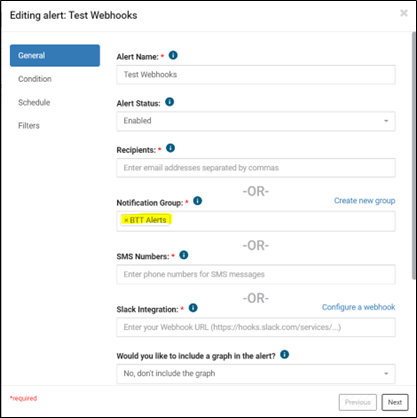Remove BTT Alerts tag with the x
Image resolution: width=417 pixels, height=418 pixels.
(x=126, y=220)
